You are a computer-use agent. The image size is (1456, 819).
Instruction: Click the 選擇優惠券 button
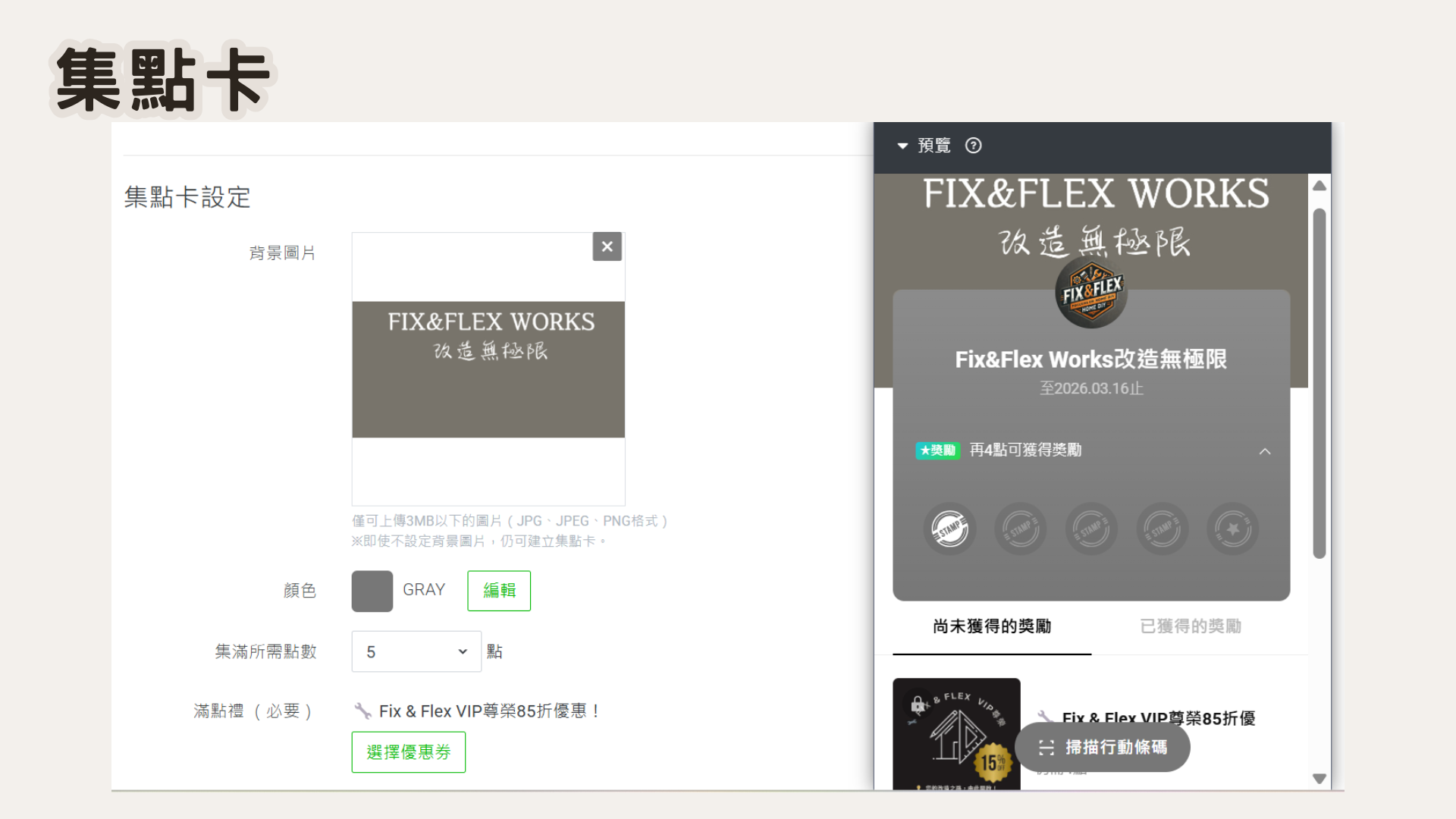click(x=409, y=752)
